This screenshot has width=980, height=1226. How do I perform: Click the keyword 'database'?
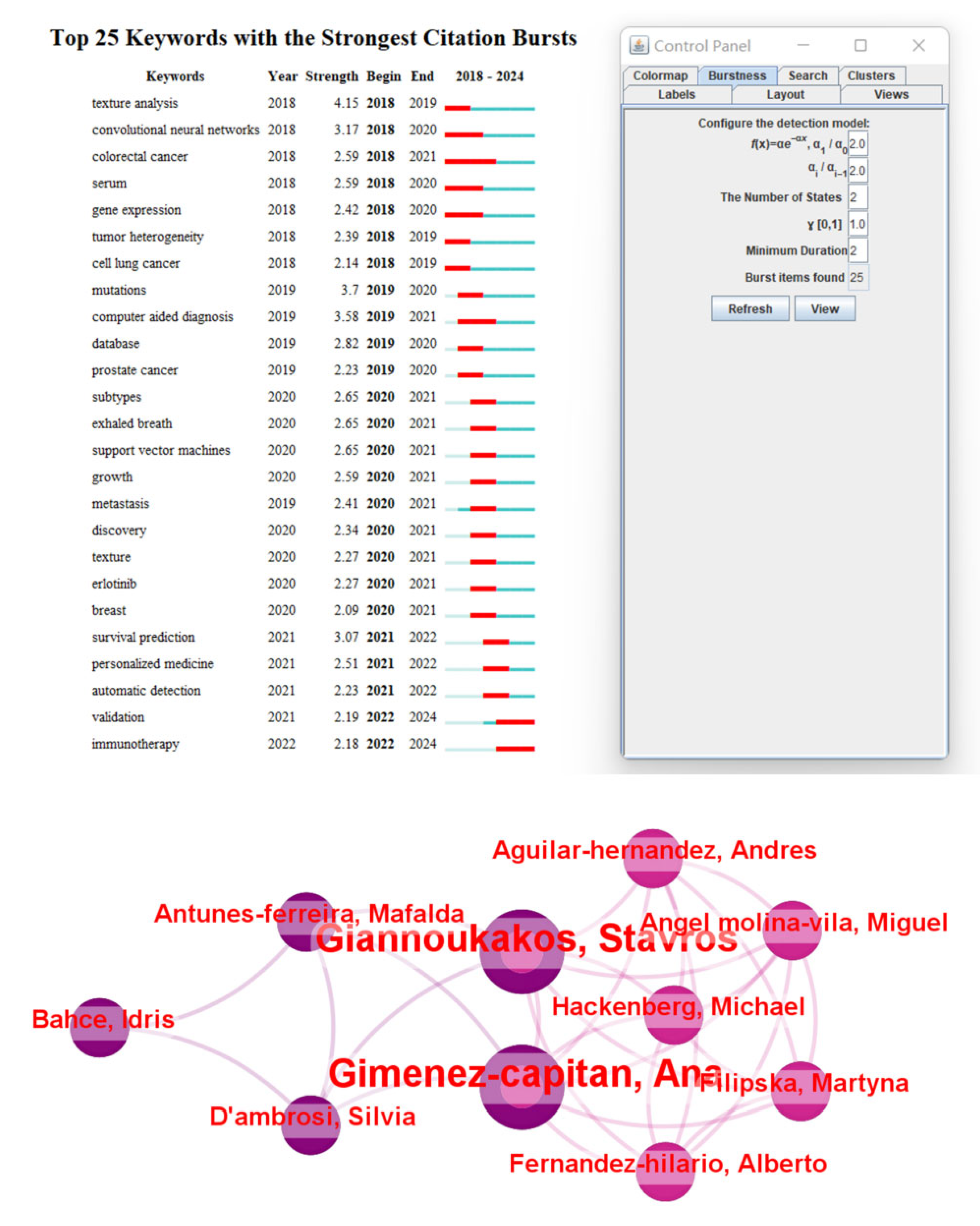coord(115,343)
